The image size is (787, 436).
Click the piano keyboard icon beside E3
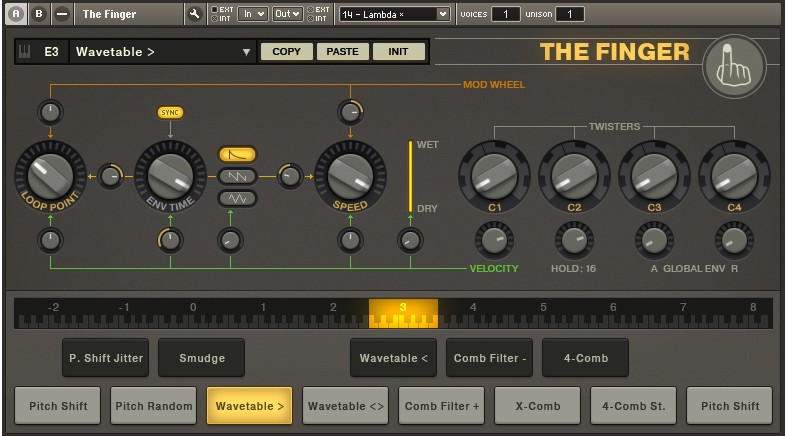pos(27,52)
